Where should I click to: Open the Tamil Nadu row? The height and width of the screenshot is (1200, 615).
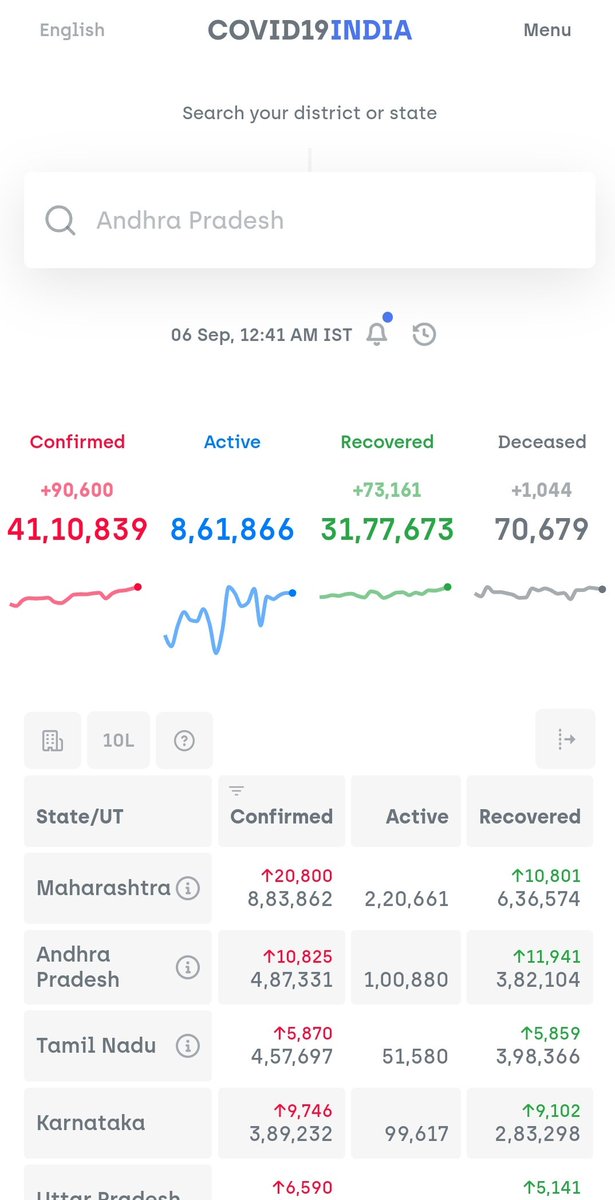(308, 1046)
